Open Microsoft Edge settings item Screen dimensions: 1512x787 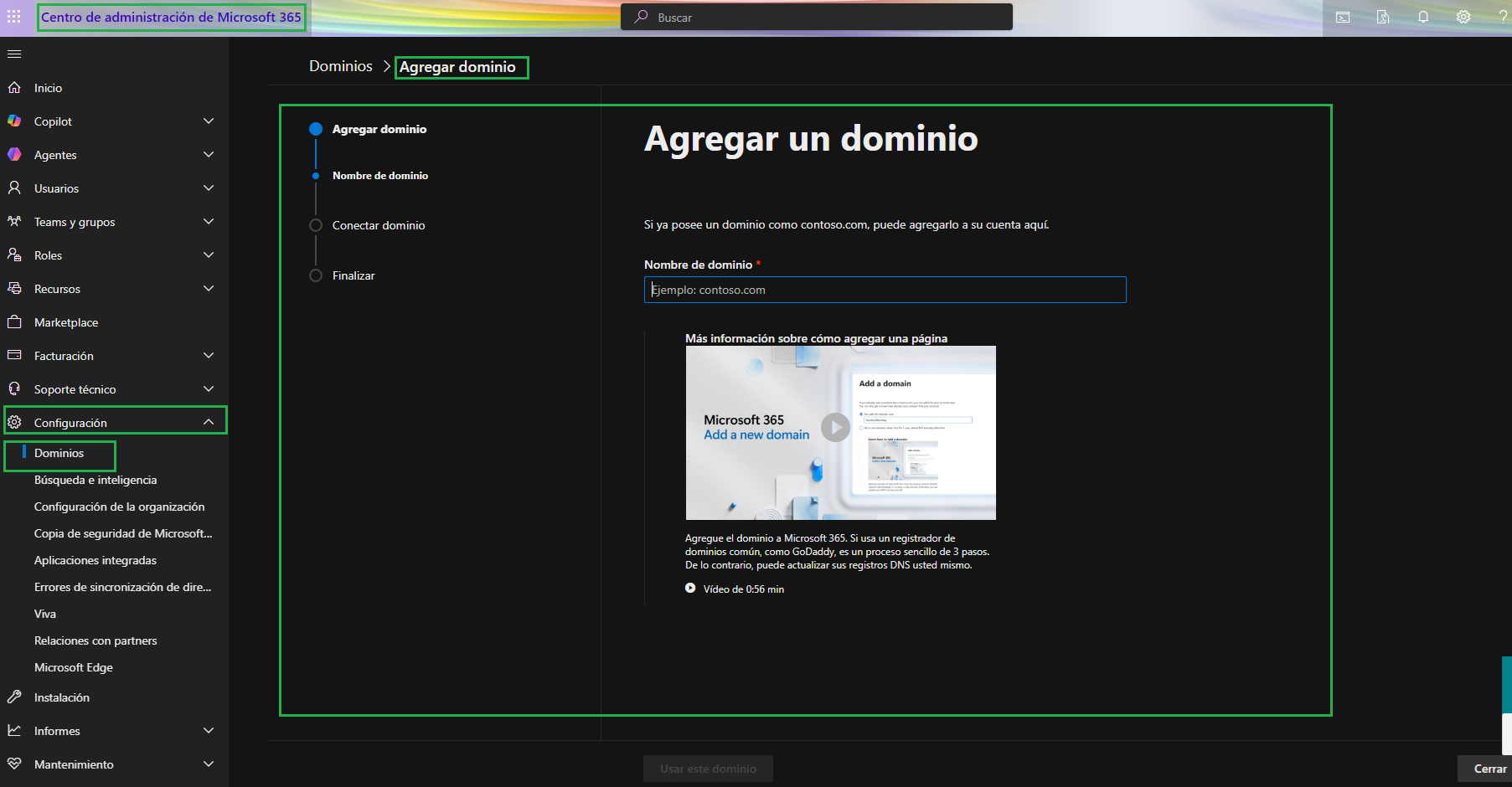(74, 667)
